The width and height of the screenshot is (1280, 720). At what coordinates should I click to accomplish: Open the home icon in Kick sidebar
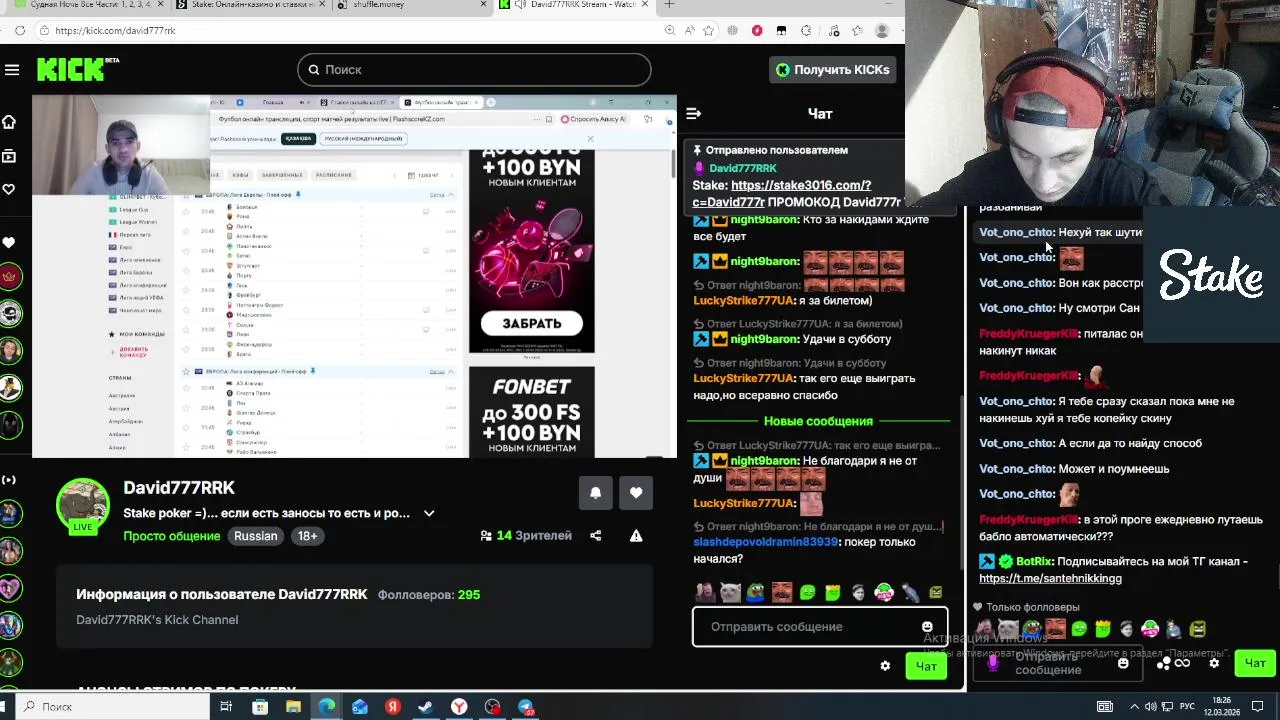[9, 122]
